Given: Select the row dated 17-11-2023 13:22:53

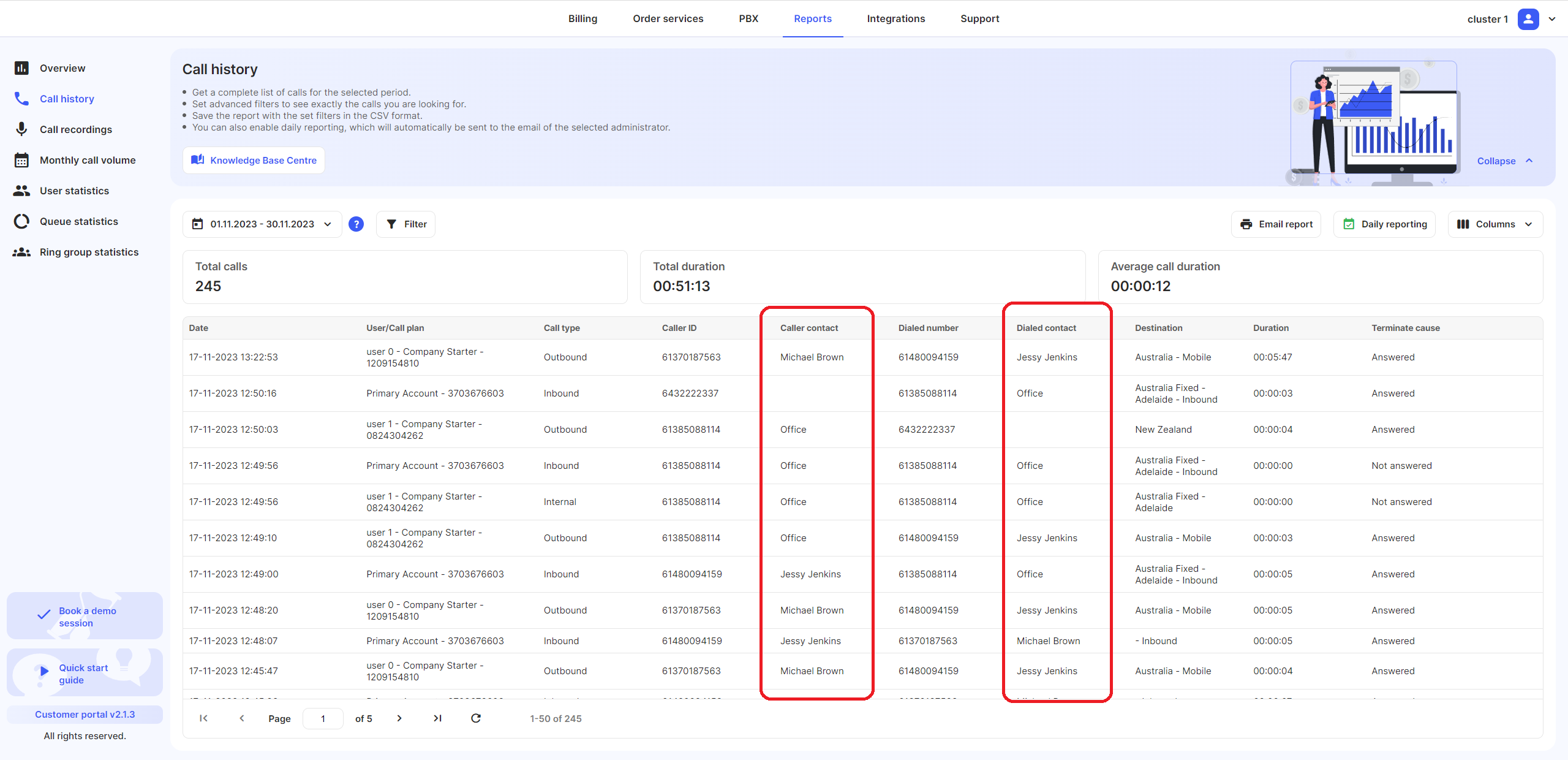Looking at the screenshot, I should click(x=862, y=357).
